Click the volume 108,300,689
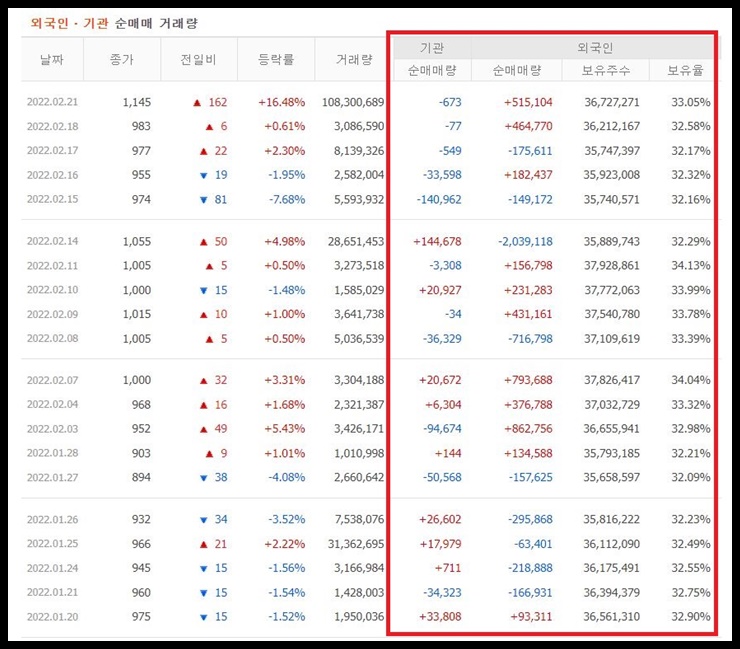Image resolution: width=740 pixels, height=649 pixels. pos(353,102)
